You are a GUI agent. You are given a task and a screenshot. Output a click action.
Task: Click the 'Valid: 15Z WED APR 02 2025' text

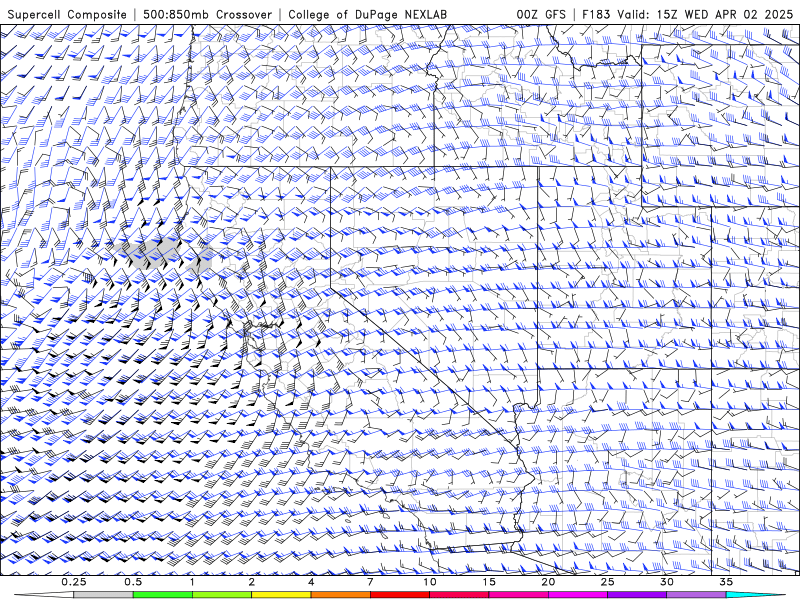coord(705,14)
